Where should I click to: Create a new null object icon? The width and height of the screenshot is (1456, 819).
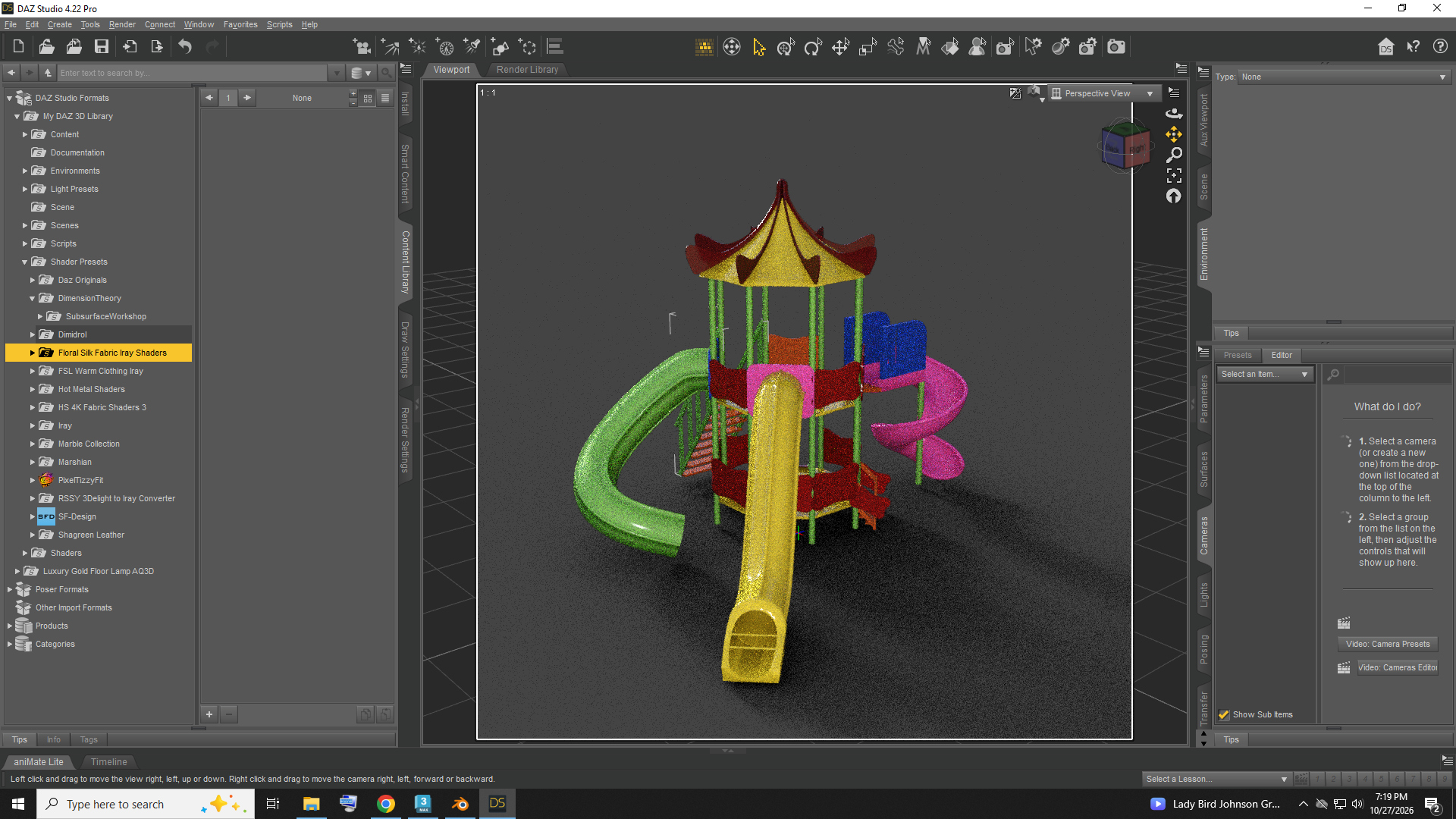pos(528,47)
